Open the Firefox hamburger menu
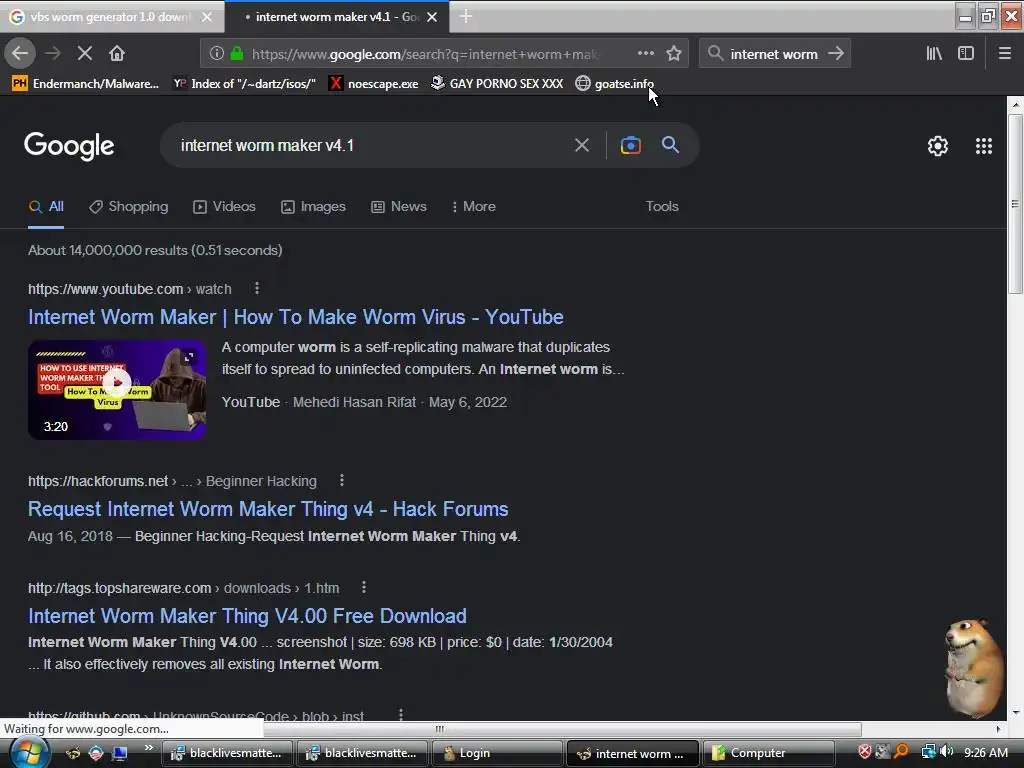This screenshot has height=768, width=1024. [x=1005, y=54]
